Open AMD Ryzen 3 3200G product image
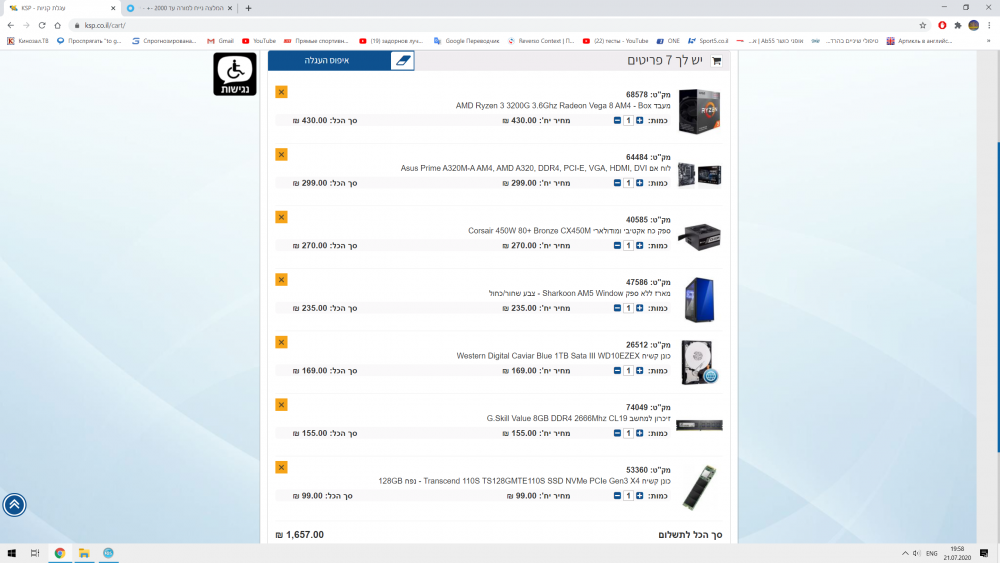 coord(700,112)
